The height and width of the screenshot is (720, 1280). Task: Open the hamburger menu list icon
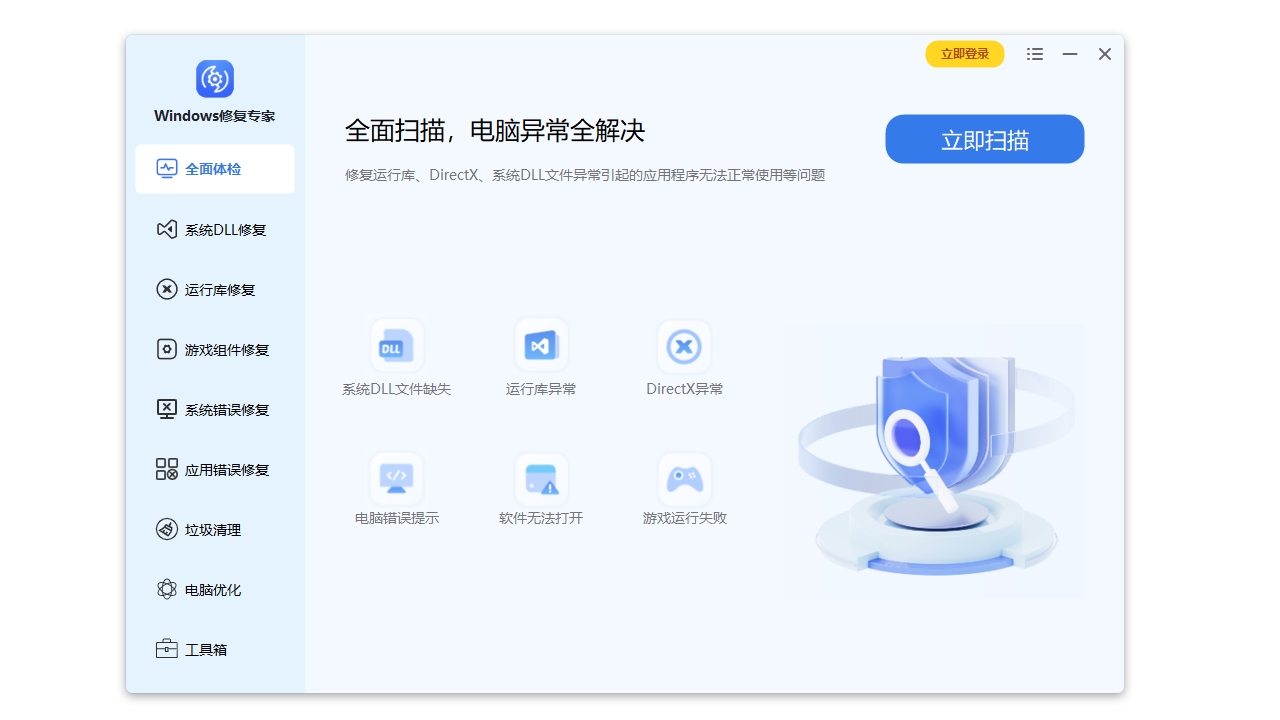coord(1035,54)
